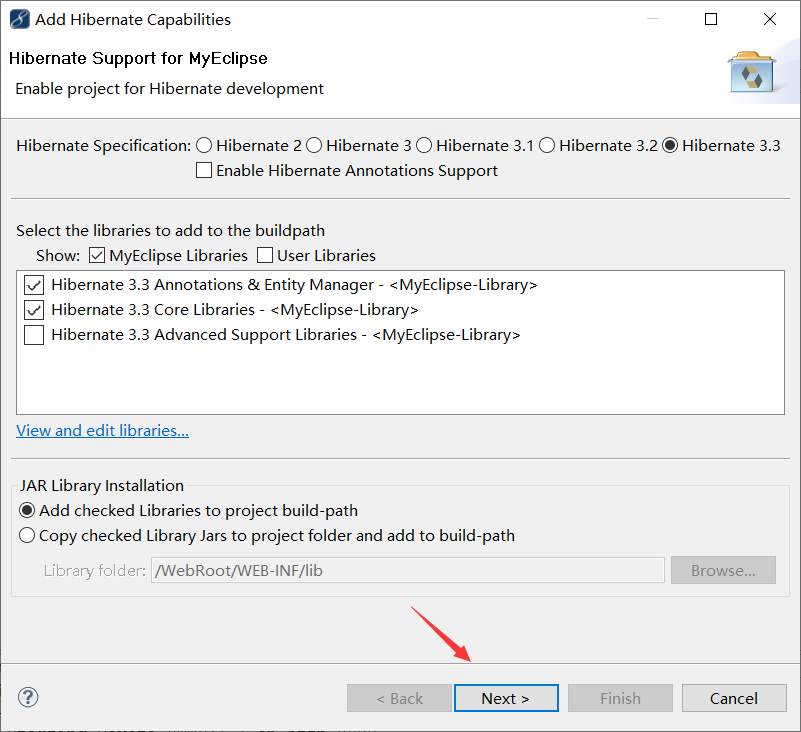Click the Library folder path field
Image resolution: width=801 pixels, height=732 pixels.
coord(408,570)
